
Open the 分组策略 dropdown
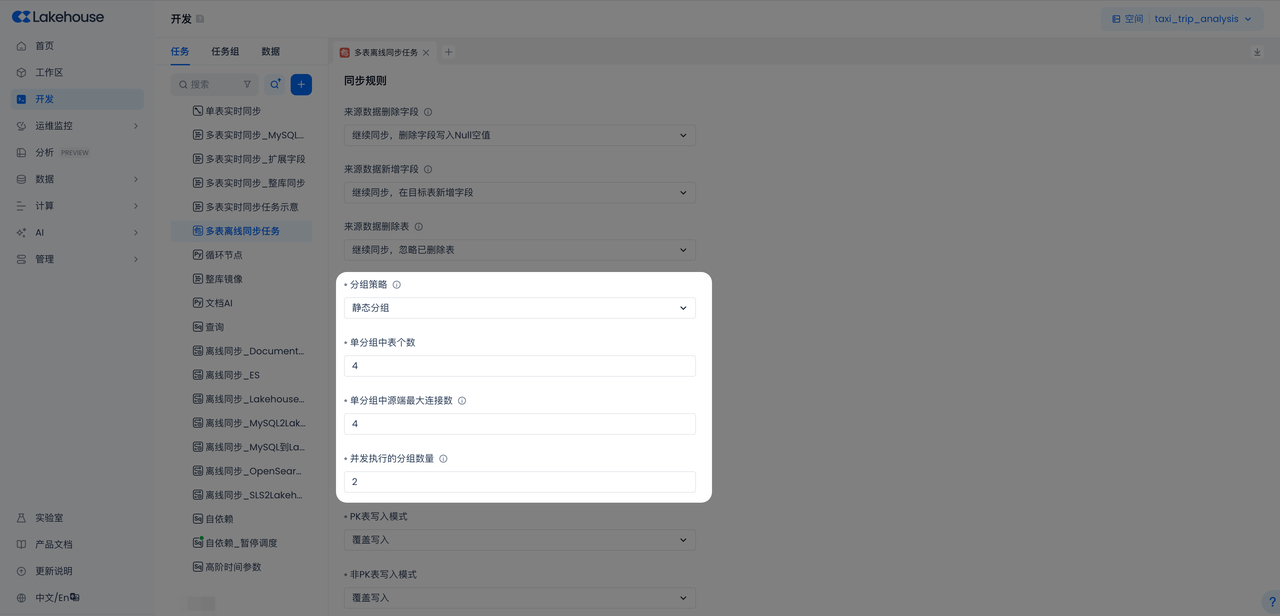pos(519,308)
